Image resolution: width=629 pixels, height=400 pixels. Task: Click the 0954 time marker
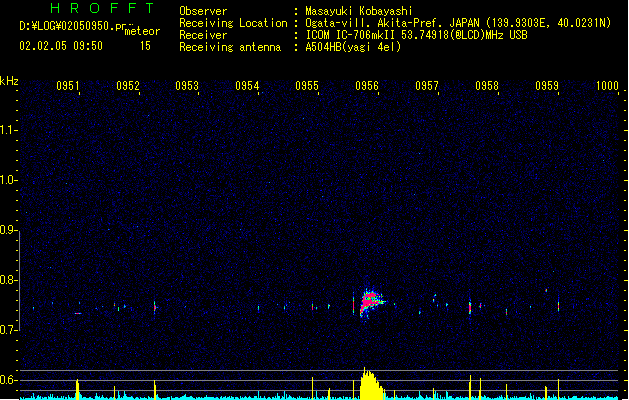[247, 86]
